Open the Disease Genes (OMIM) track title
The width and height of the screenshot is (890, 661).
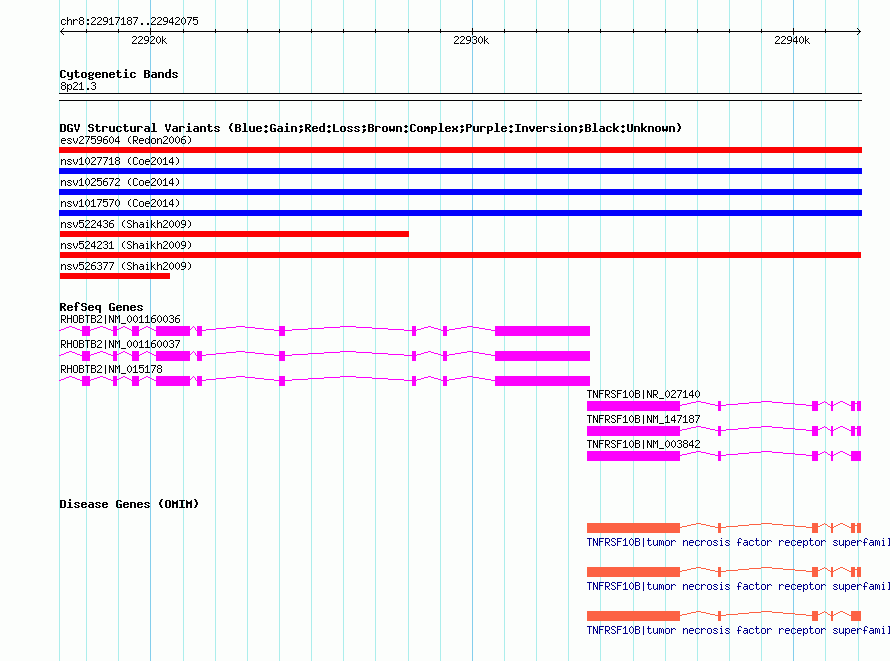point(129,504)
